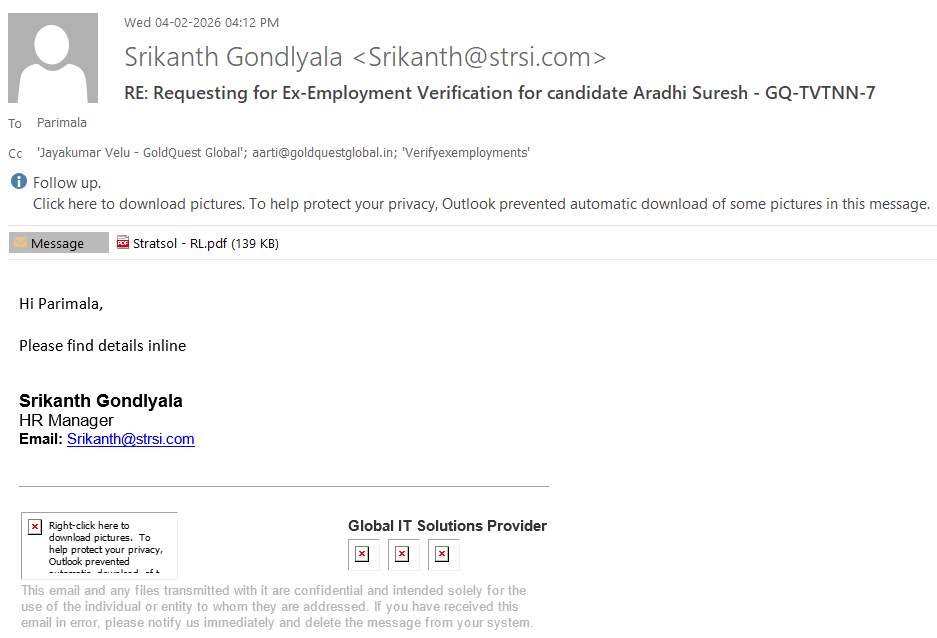Click the Cc address aarti@goldquestglobal.in

tap(334, 153)
